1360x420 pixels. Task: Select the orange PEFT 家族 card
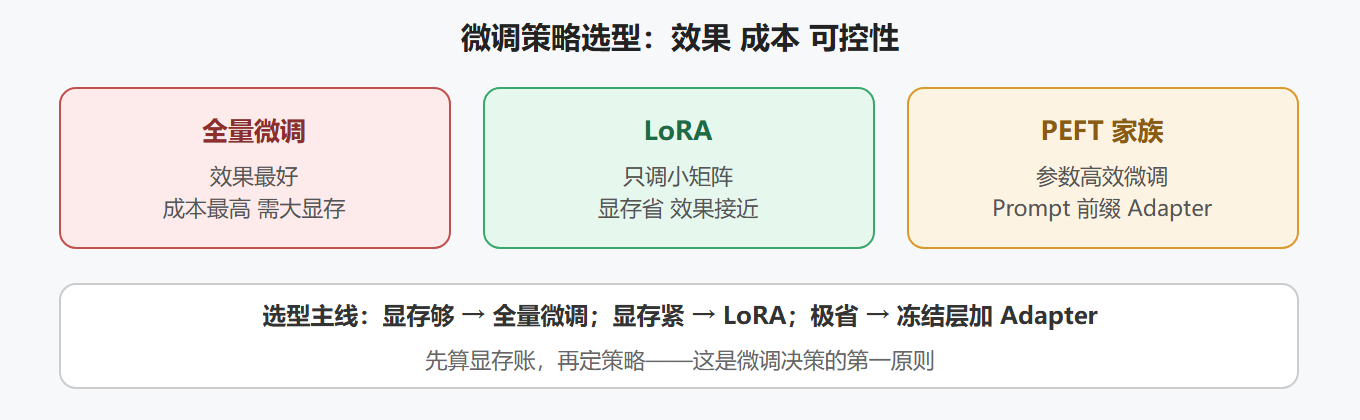click(x=1103, y=168)
